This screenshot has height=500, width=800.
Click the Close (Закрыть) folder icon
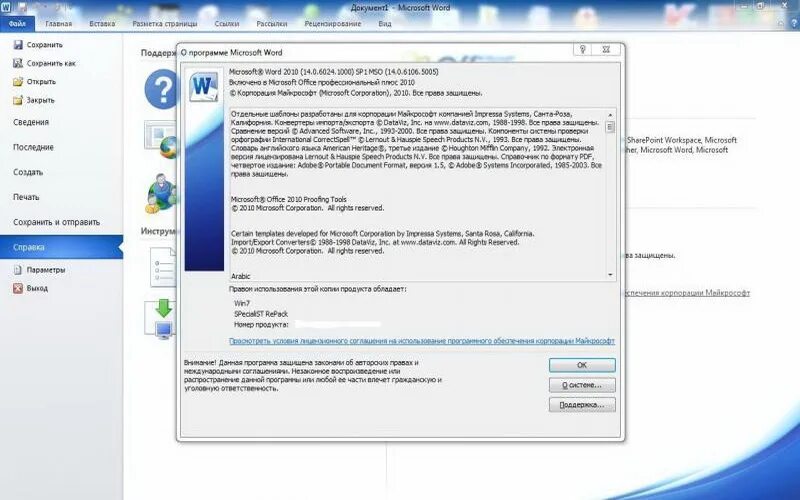[x=18, y=100]
